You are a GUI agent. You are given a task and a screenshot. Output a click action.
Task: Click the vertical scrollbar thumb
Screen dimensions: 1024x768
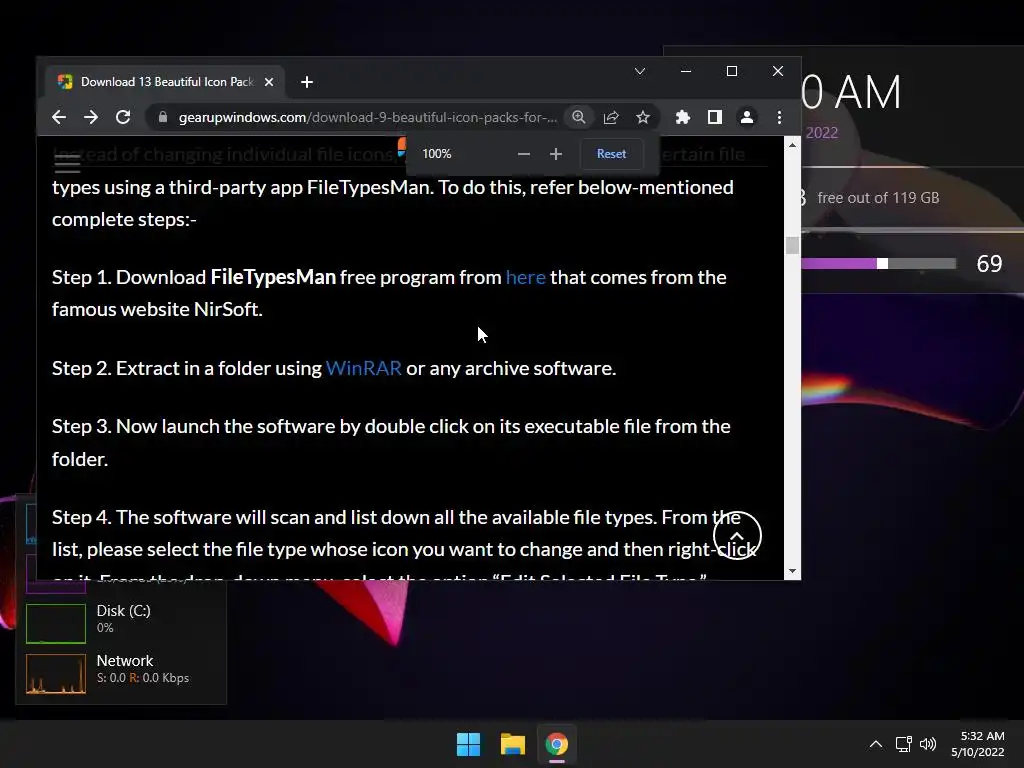click(792, 245)
